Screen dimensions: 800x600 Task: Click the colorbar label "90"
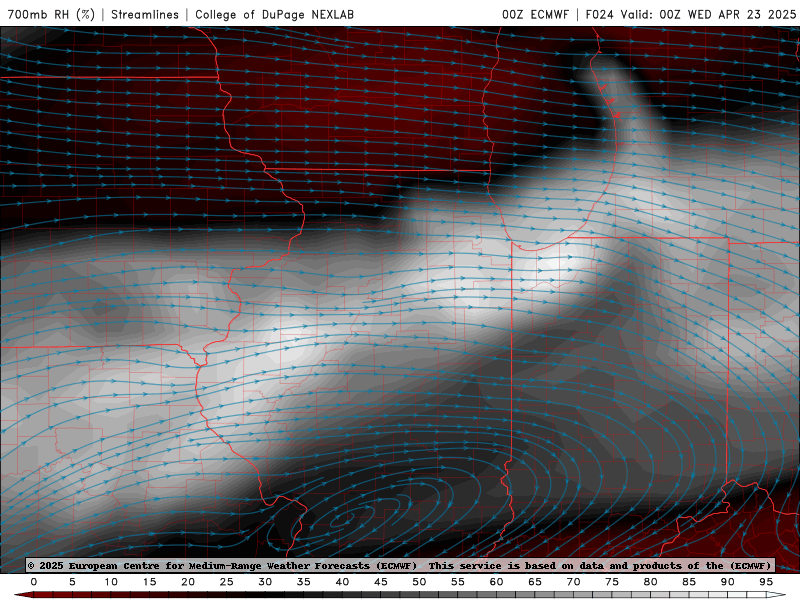click(728, 582)
